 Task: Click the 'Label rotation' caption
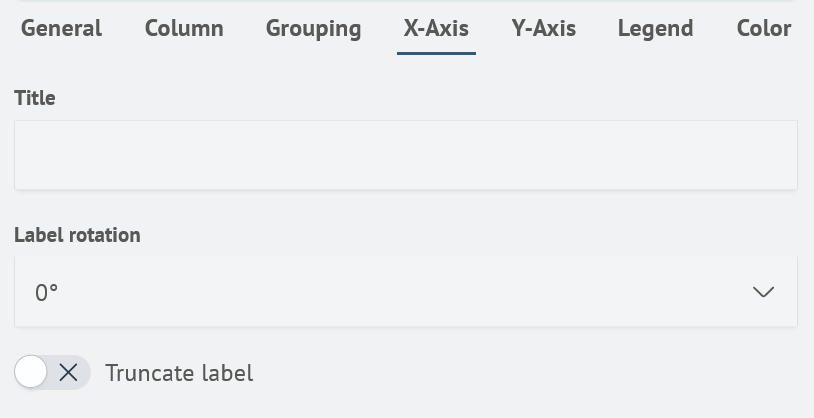click(77, 235)
